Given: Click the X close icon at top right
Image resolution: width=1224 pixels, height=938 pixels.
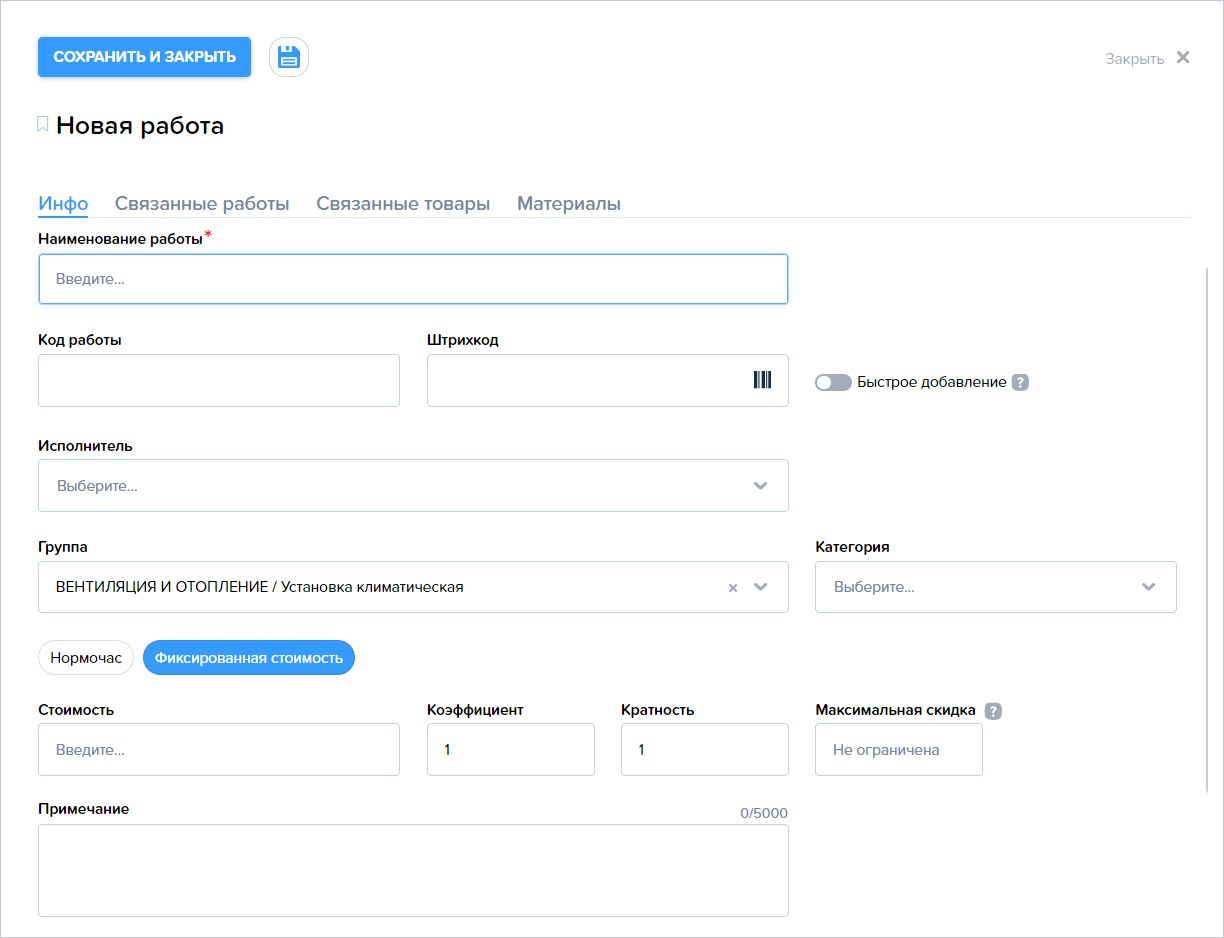Looking at the screenshot, I should (1183, 57).
